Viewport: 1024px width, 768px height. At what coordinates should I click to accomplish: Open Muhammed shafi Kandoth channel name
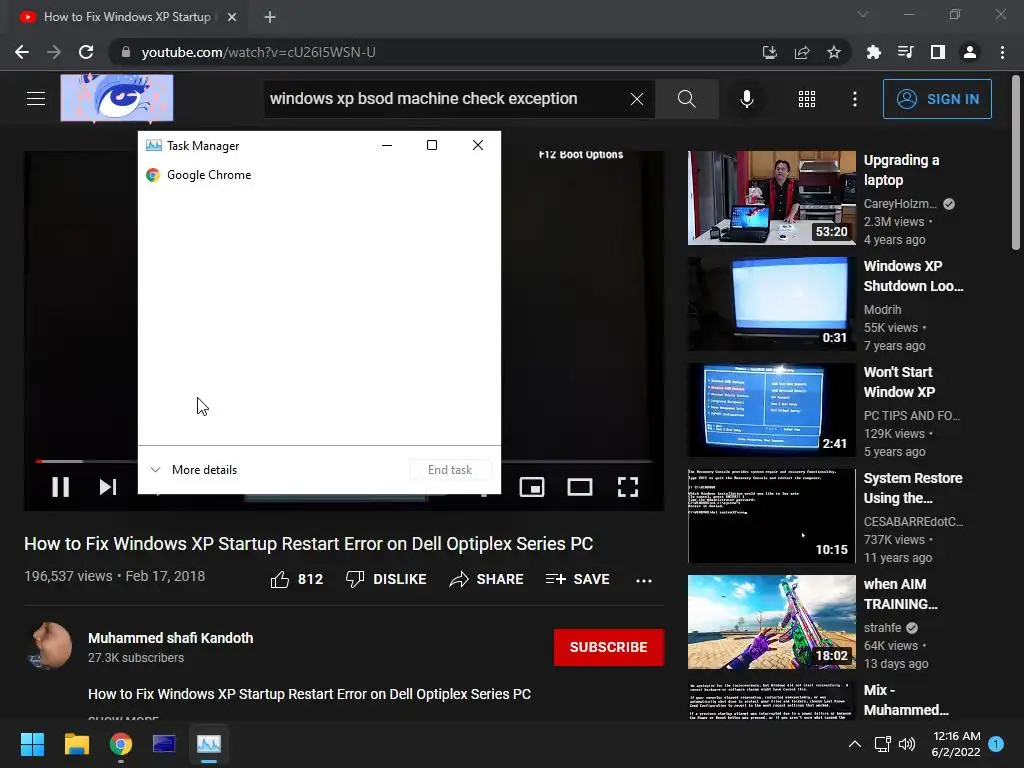[x=170, y=638]
